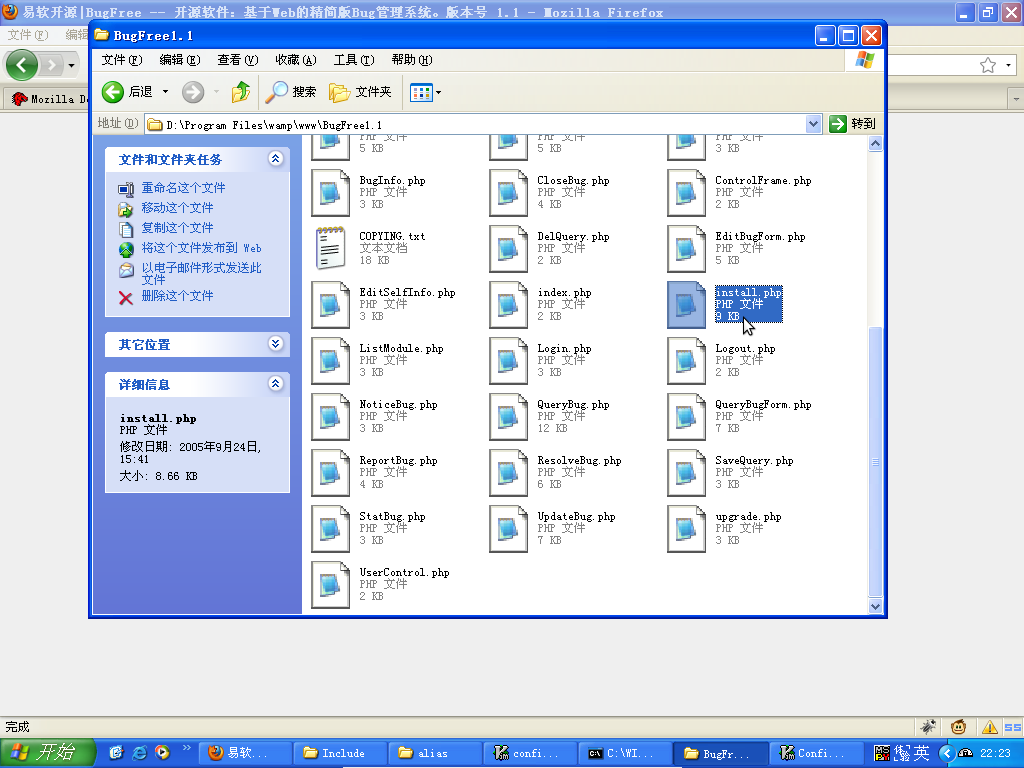Viewport: 1024px width, 768px height.
Task: Click the Windows 开始 Start button
Action: tap(48, 753)
